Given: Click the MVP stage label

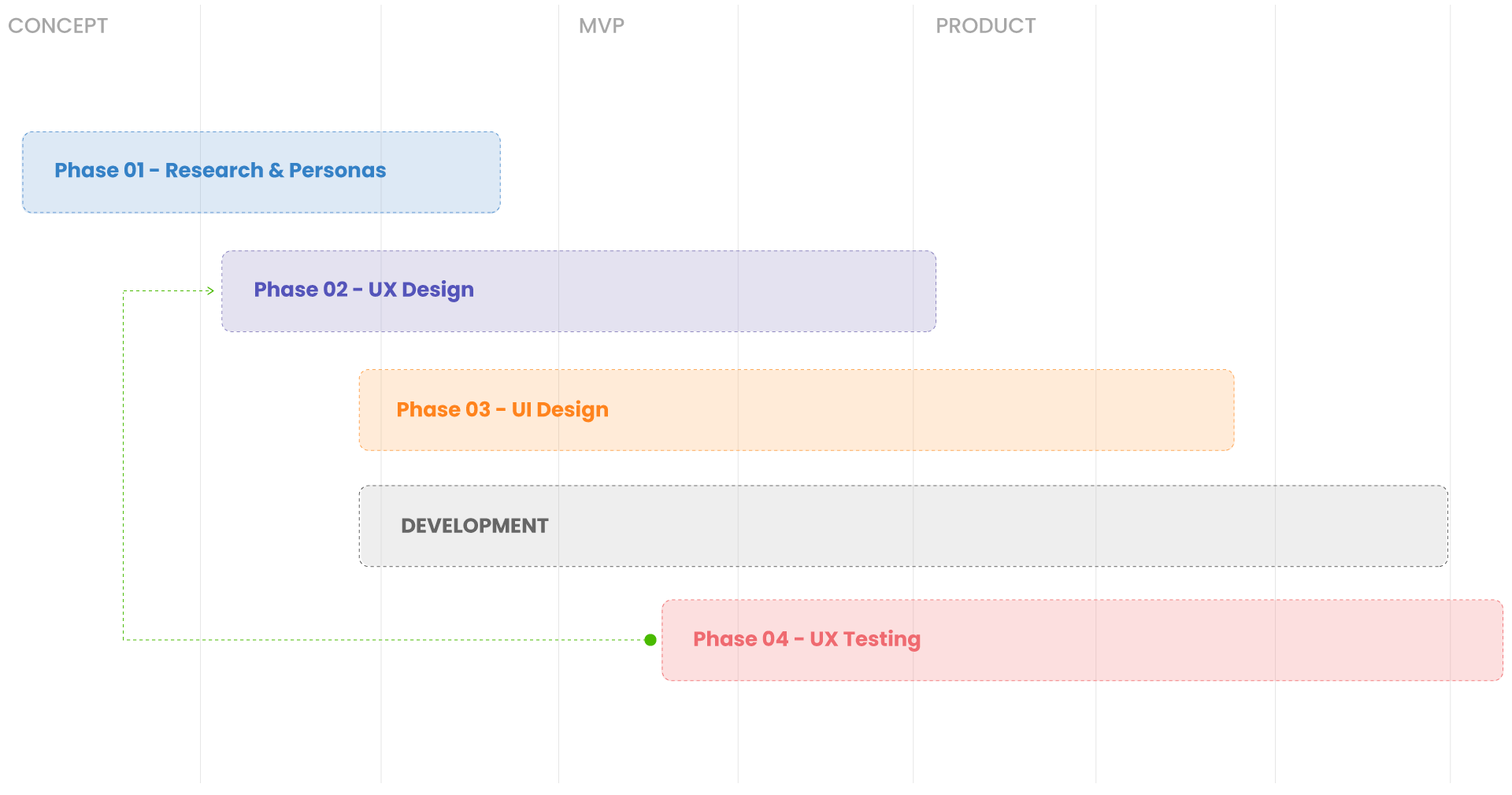Looking at the screenshot, I should (602, 26).
